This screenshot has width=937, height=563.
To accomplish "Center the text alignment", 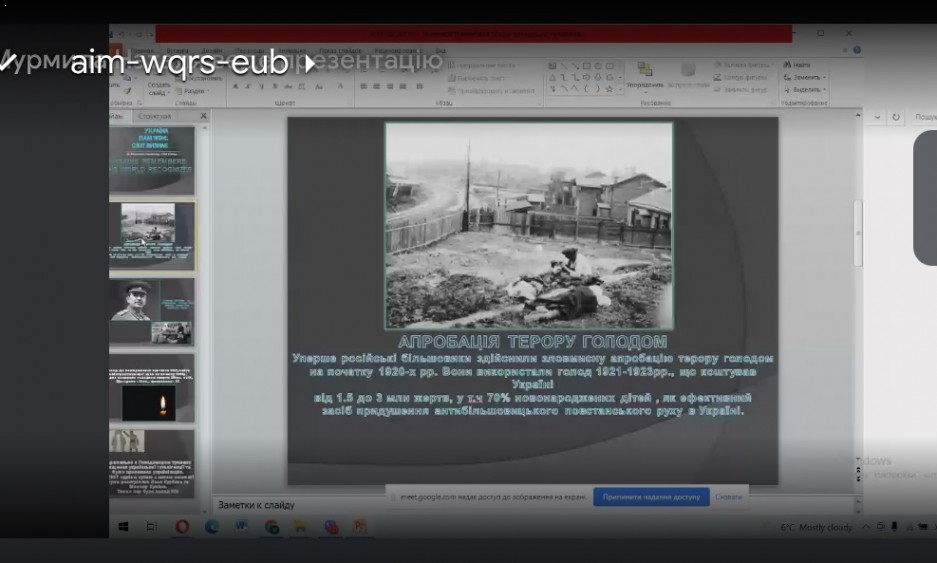I will pyautogui.click(x=376, y=87).
